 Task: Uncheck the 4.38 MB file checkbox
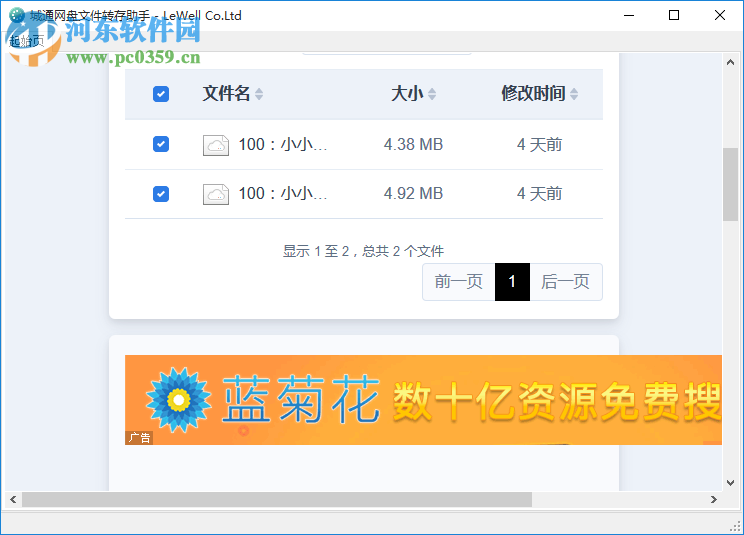tap(161, 144)
